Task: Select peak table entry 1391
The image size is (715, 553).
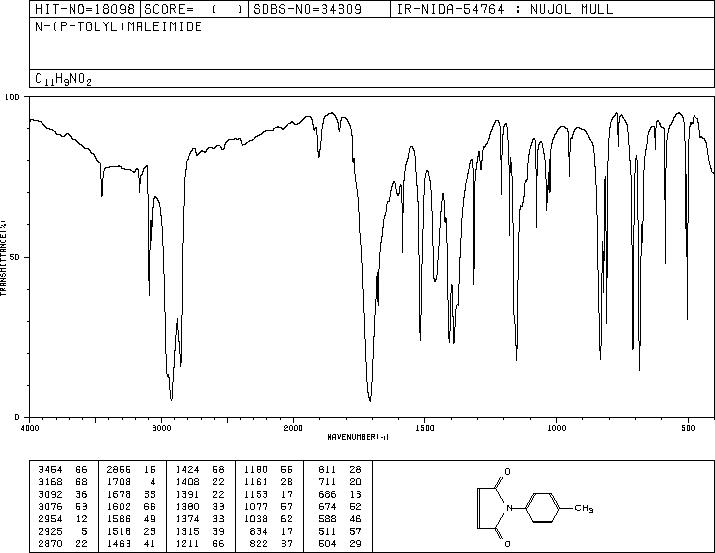Action: click(x=187, y=494)
